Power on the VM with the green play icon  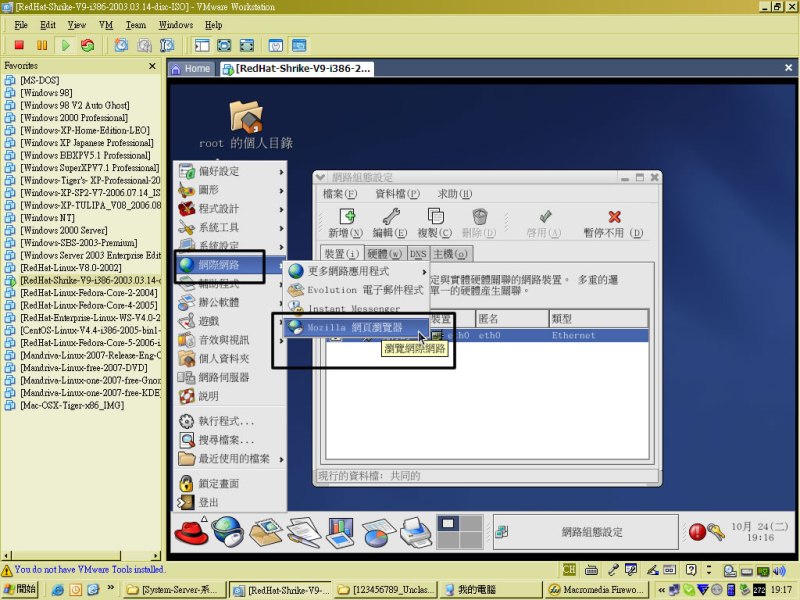(x=65, y=45)
